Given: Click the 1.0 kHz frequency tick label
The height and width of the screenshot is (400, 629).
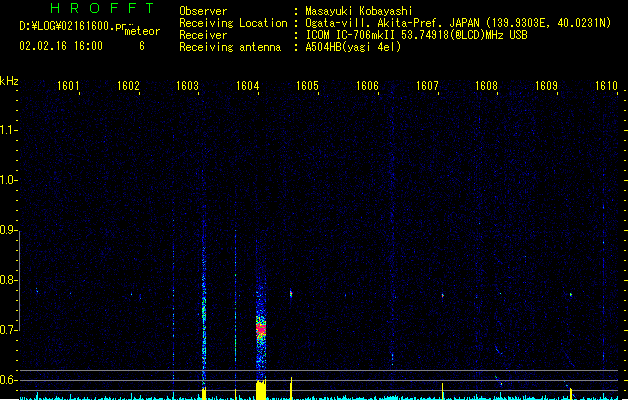Looking at the screenshot, I should point(7,180).
